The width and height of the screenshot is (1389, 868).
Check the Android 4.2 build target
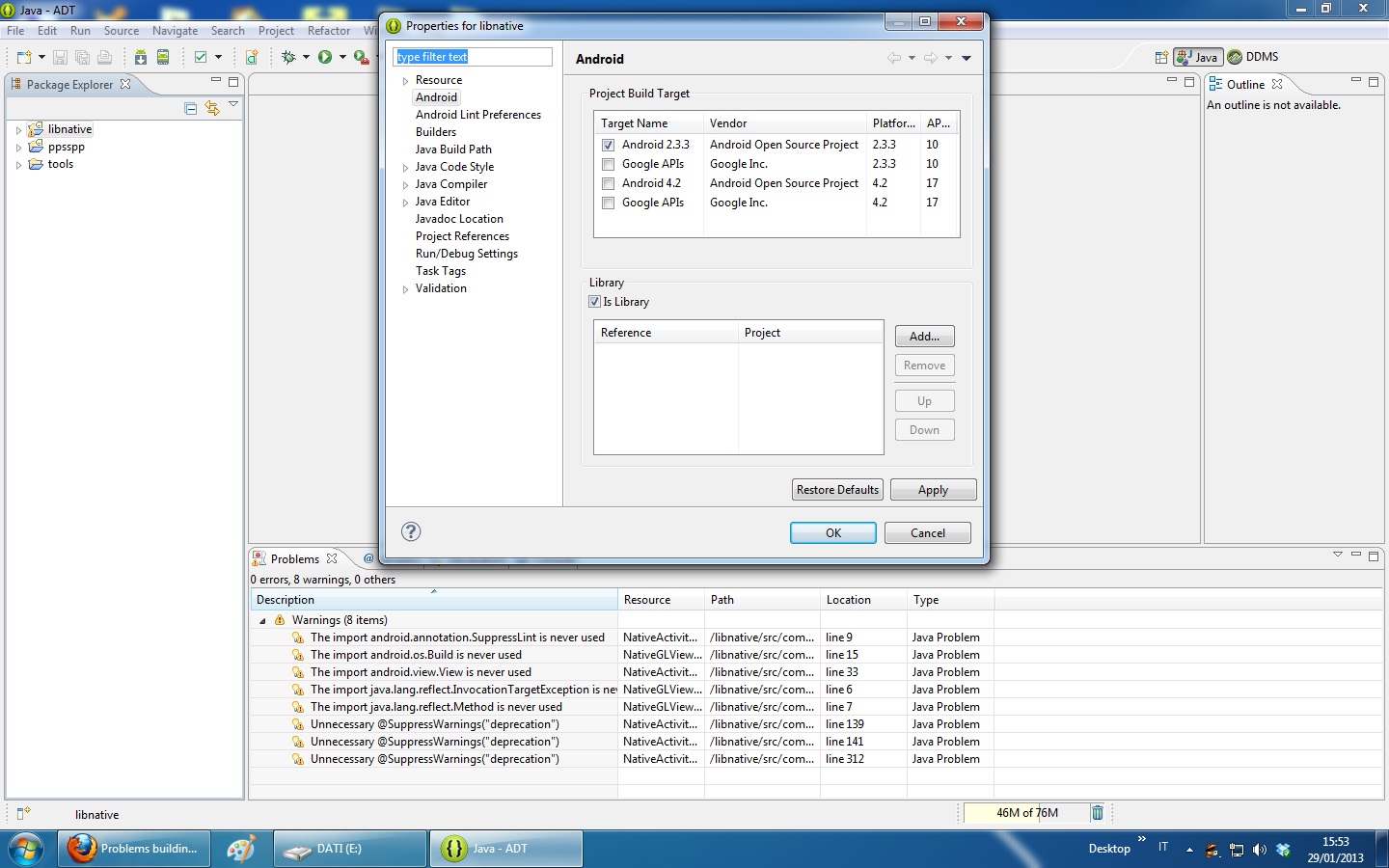609,183
